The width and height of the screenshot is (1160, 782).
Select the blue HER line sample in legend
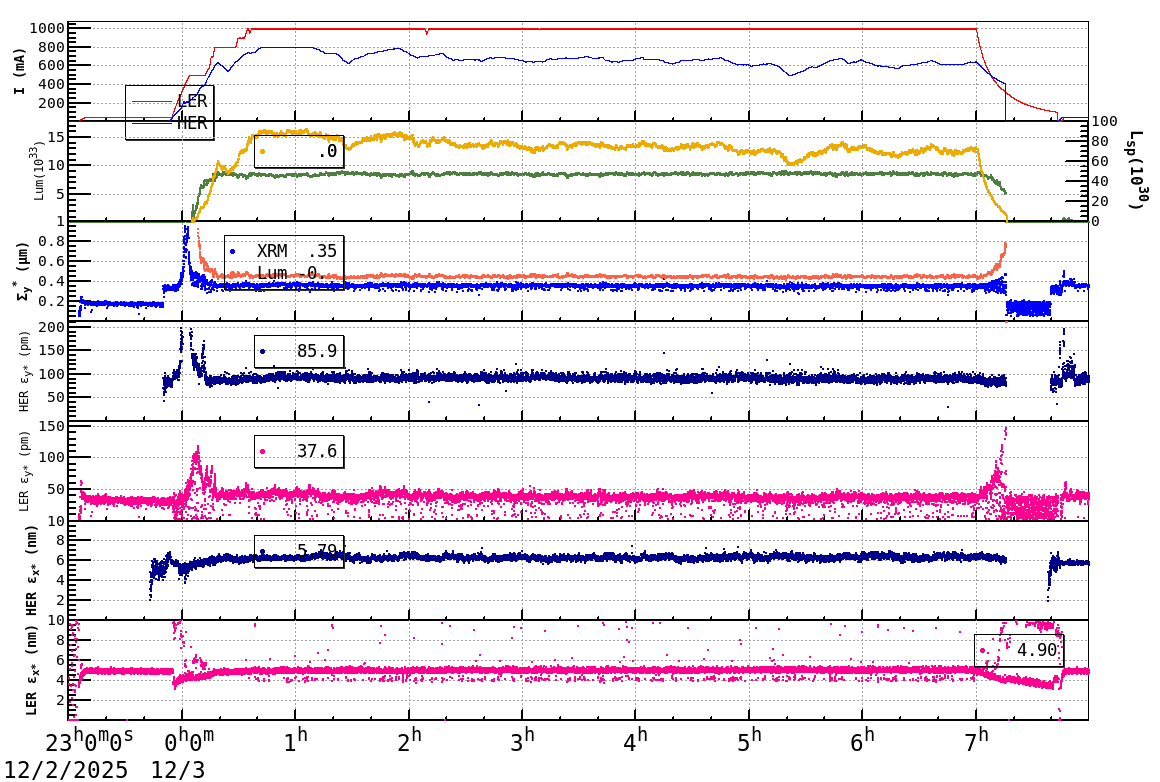[152, 124]
